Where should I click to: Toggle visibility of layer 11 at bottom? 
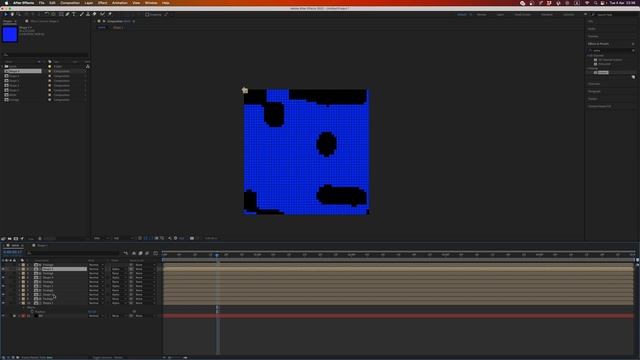[3, 316]
